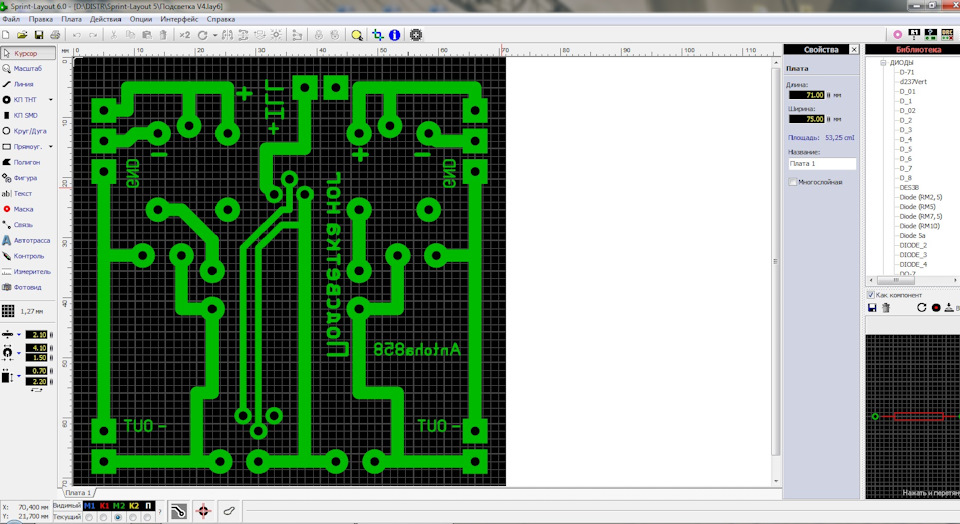Open the Опции menu
This screenshot has height=524, width=960.
(x=140, y=19)
